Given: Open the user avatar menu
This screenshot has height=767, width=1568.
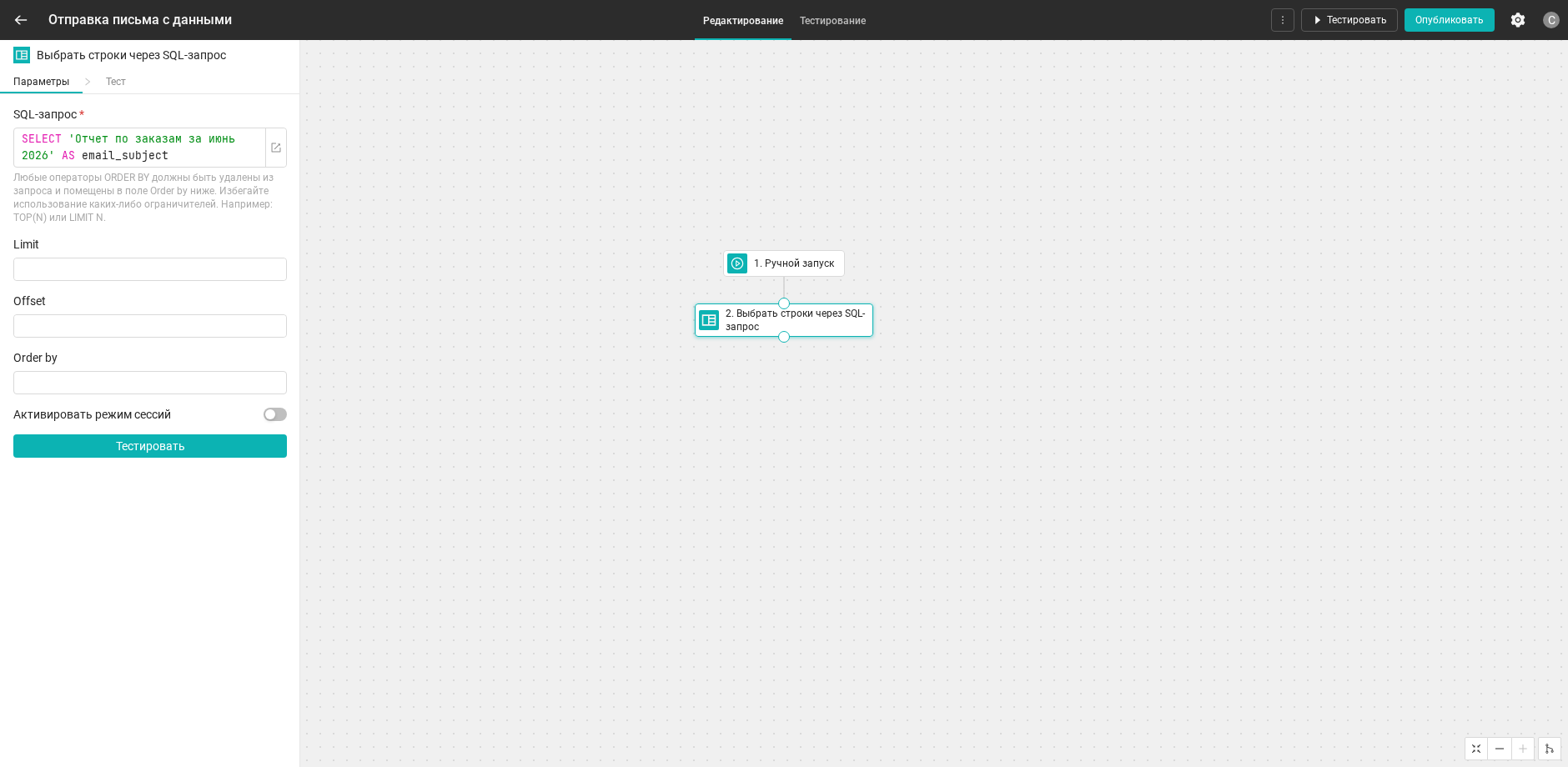Looking at the screenshot, I should coord(1551,20).
